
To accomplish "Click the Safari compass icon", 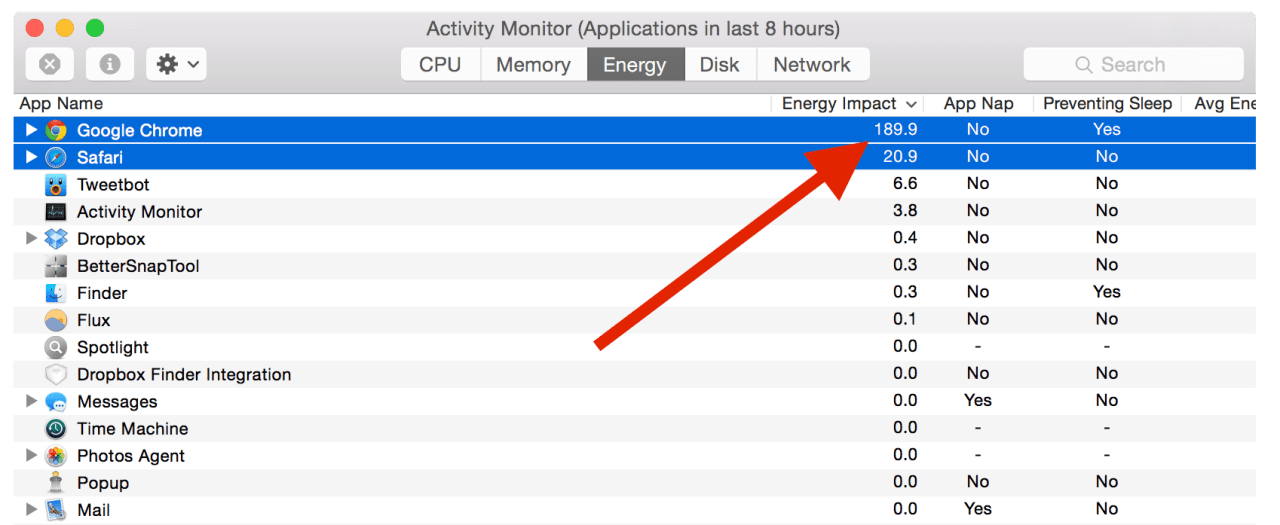I will coord(56,157).
